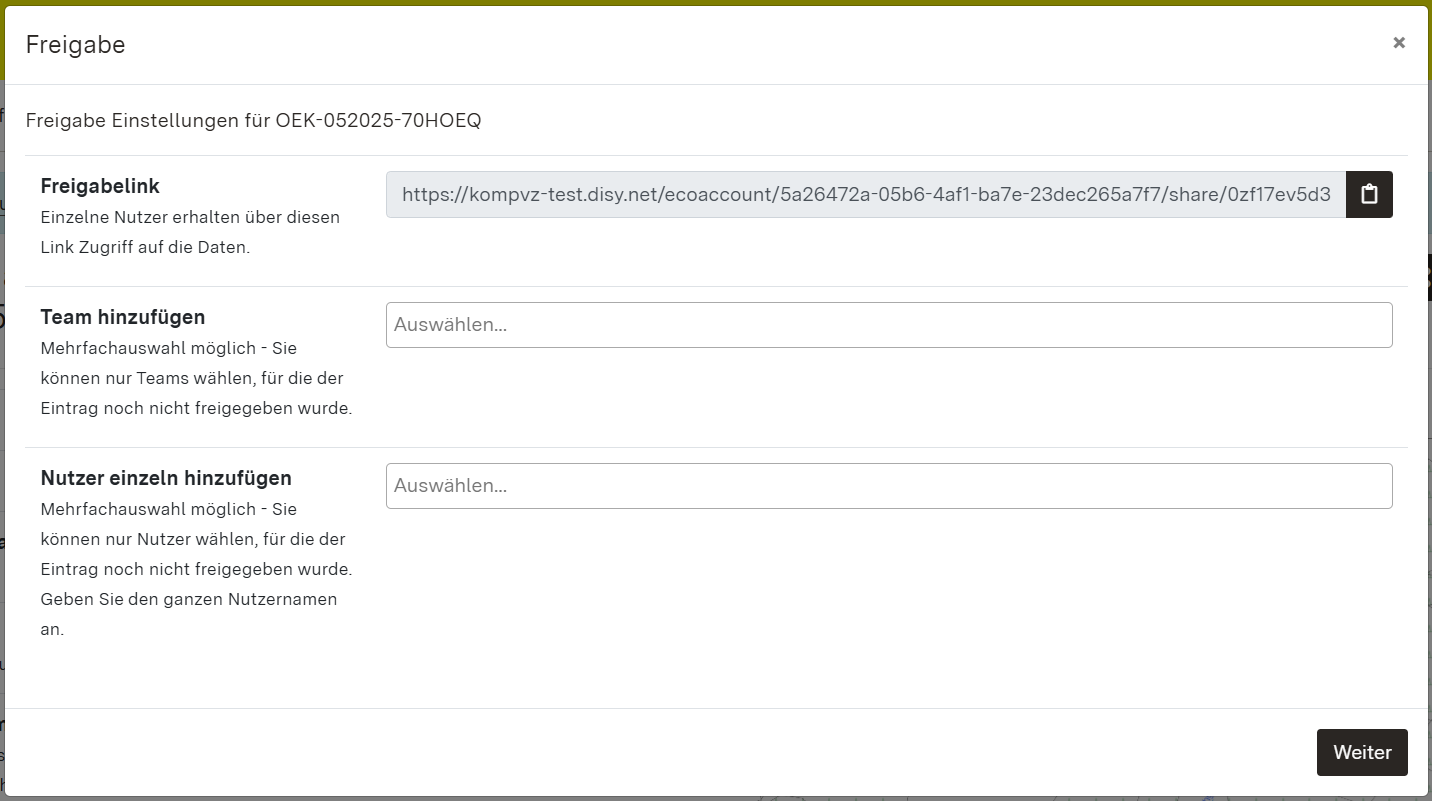Click the Nutzer einzeln hinzufügen label
The height and width of the screenshot is (801, 1432).
click(x=165, y=478)
